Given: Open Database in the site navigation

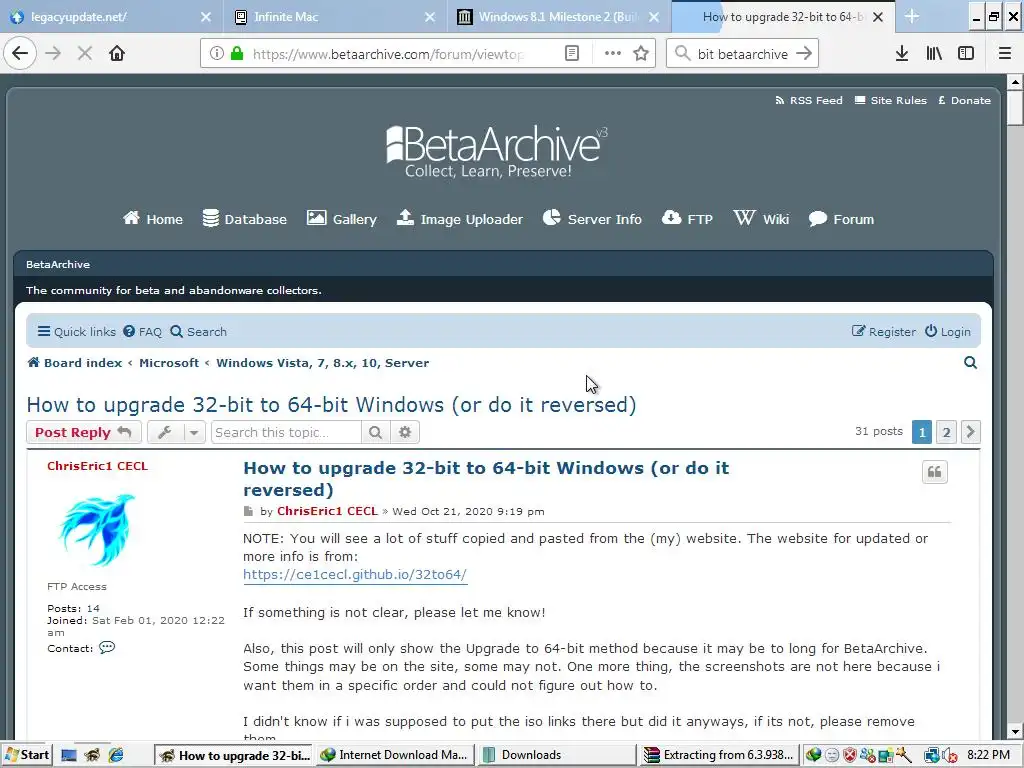Looking at the screenshot, I should click(244, 219).
